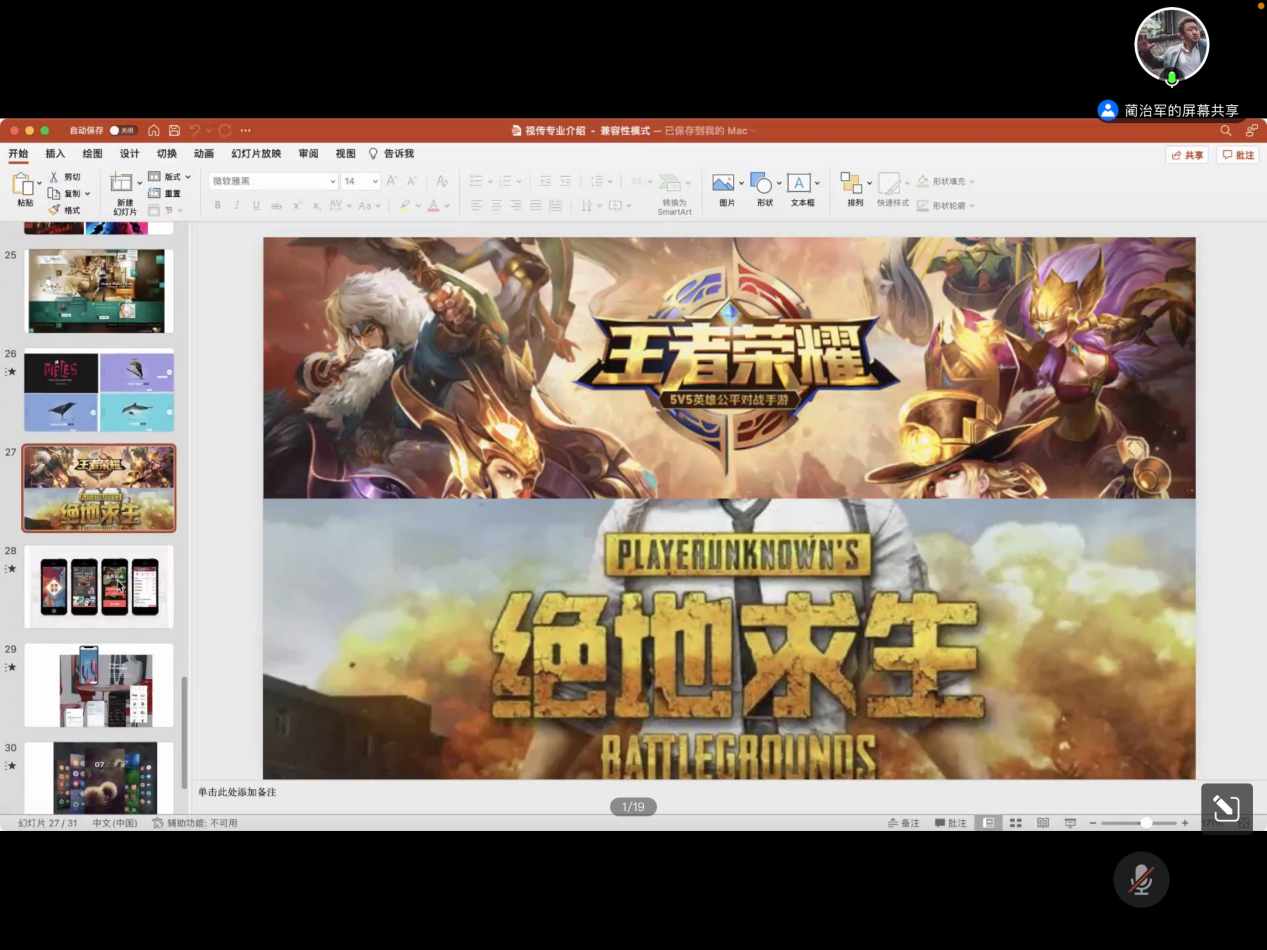
Task: Click the Share (共享) button
Action: click(1187, 155)
